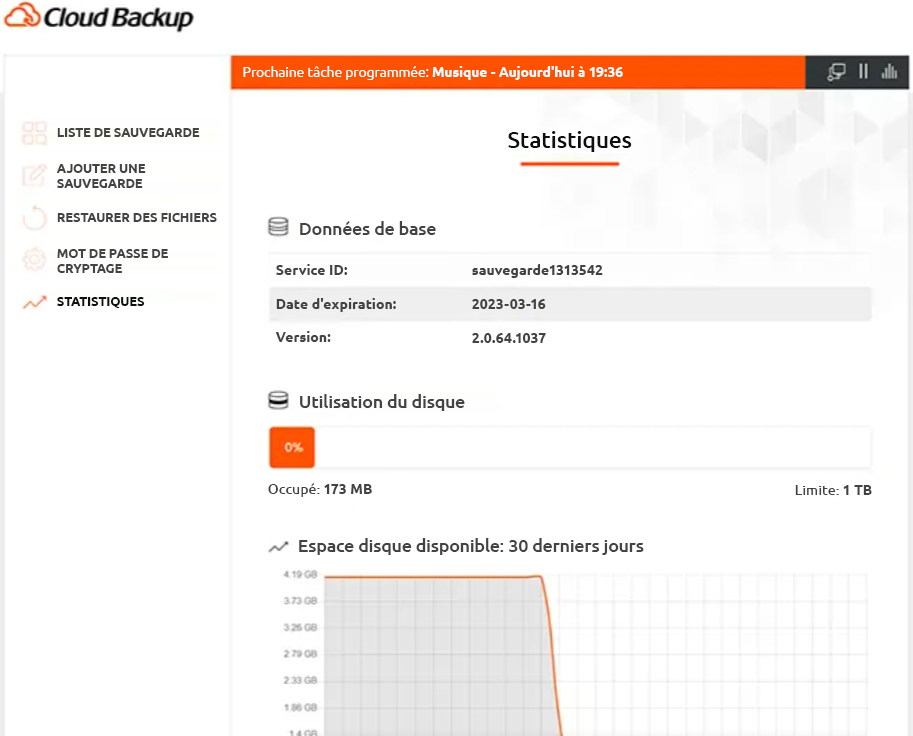This screenshot has width=913, height=736.
Task: Open Liste de sauvegarde
Action: (128, 132)
